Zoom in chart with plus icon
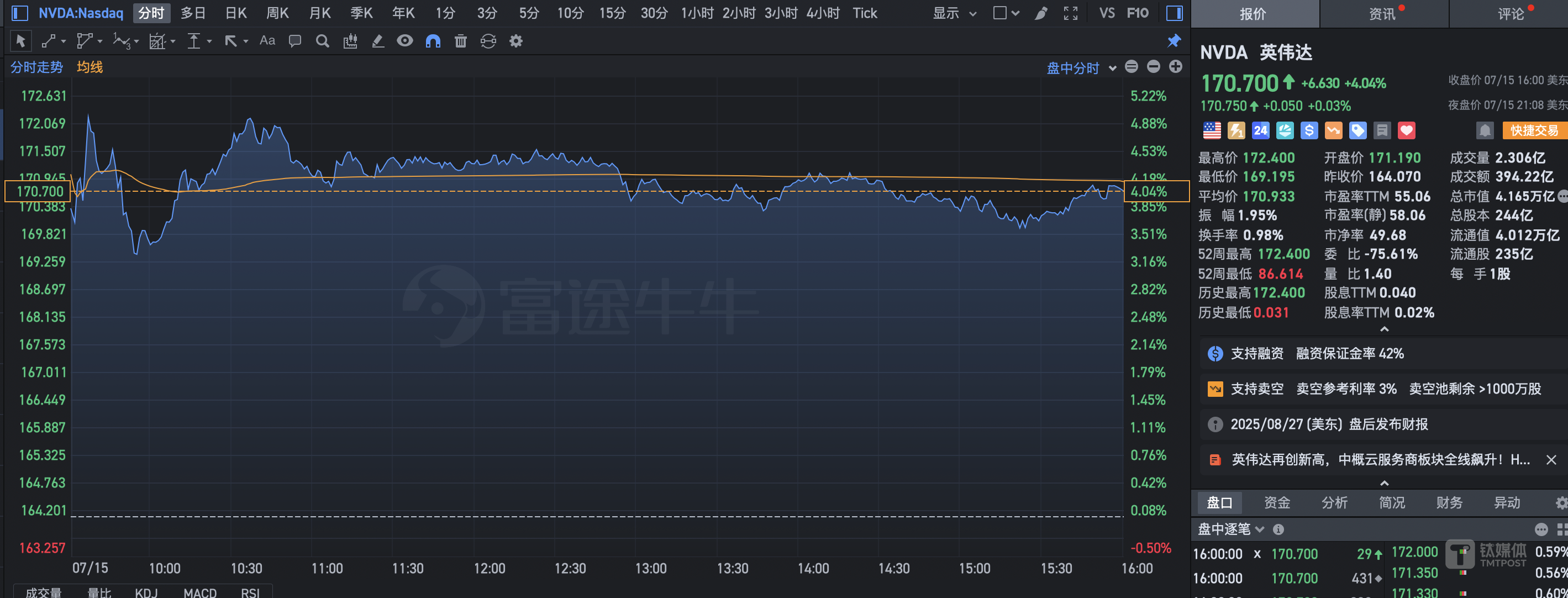The image size is (1568, 598). [x=1175, y=67]
